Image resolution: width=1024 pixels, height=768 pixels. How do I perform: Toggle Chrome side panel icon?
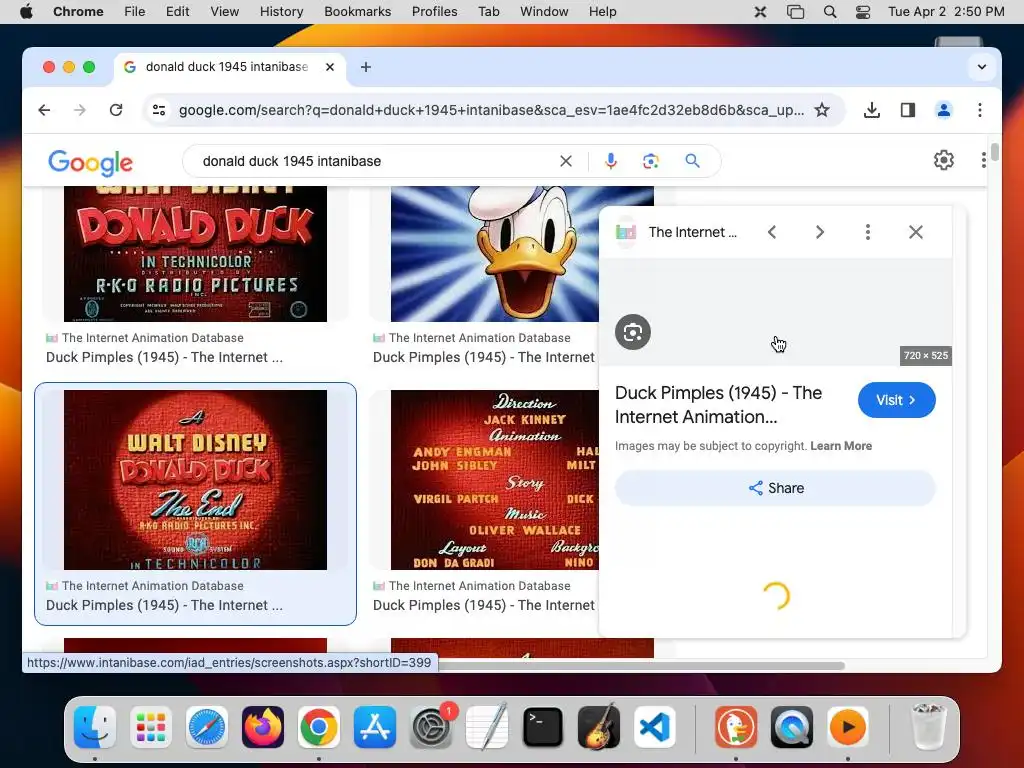[908, 110]
